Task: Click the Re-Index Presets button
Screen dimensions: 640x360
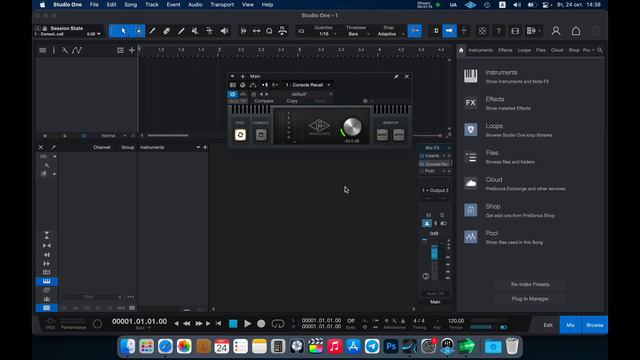Action: coord(530,284)
